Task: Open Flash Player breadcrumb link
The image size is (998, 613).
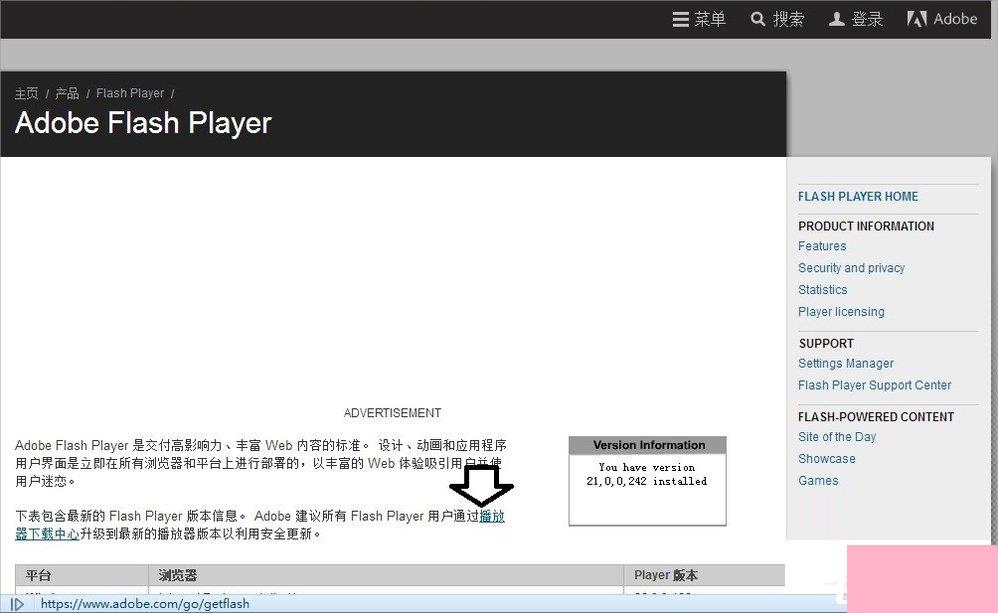Action: click(x=130, y=93)
